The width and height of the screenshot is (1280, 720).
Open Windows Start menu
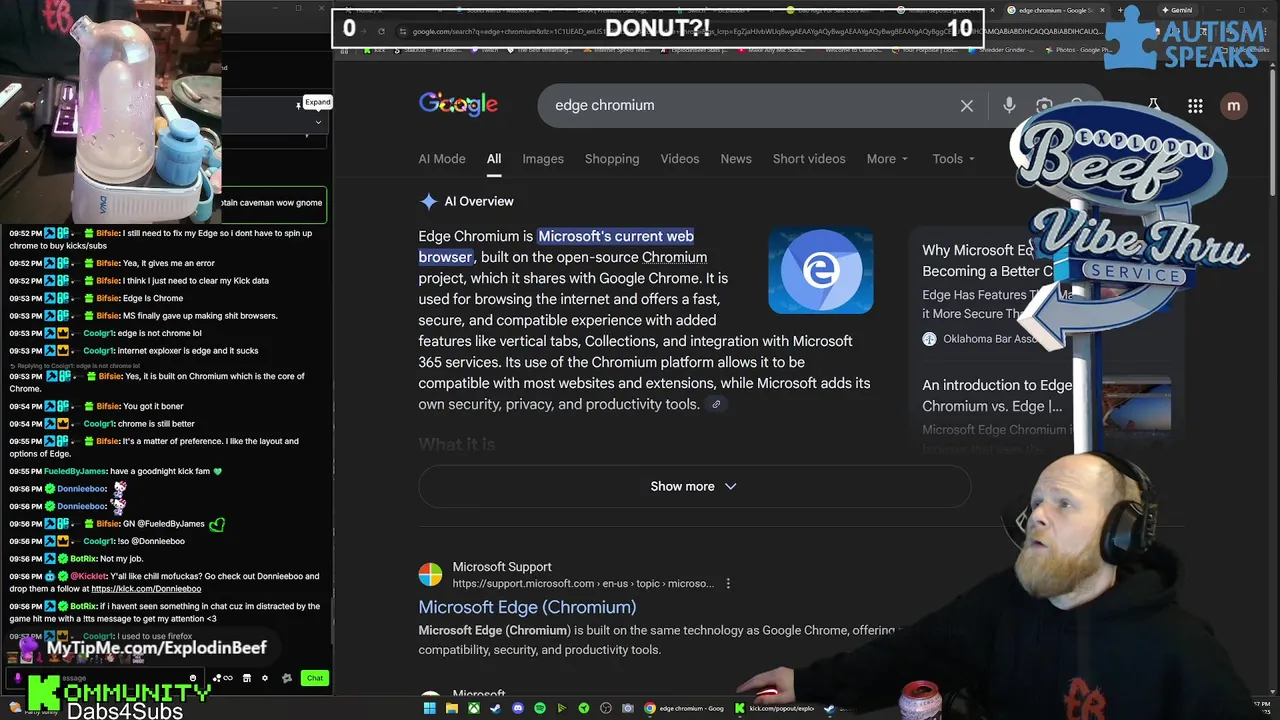pyautogui.click(x=430, y=708)
